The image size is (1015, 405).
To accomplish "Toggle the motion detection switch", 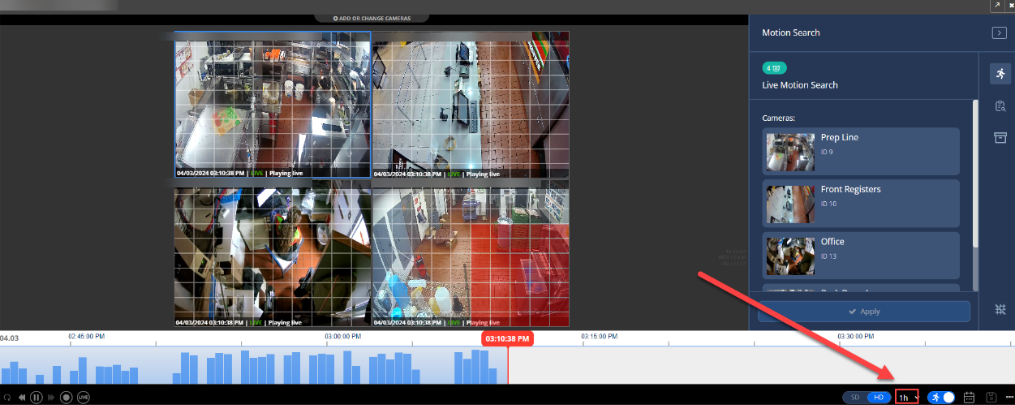I will click(941, 397).
